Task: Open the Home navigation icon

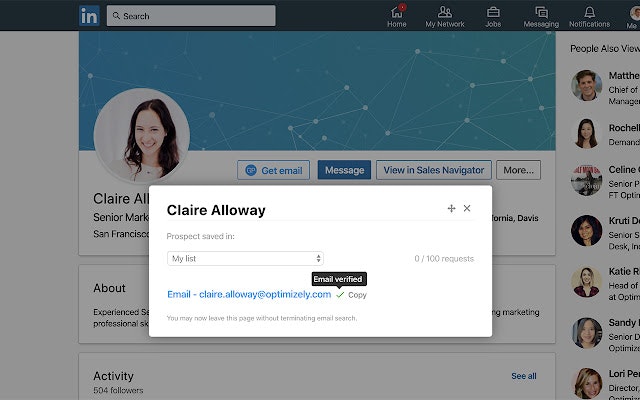Action: [397, 17]
